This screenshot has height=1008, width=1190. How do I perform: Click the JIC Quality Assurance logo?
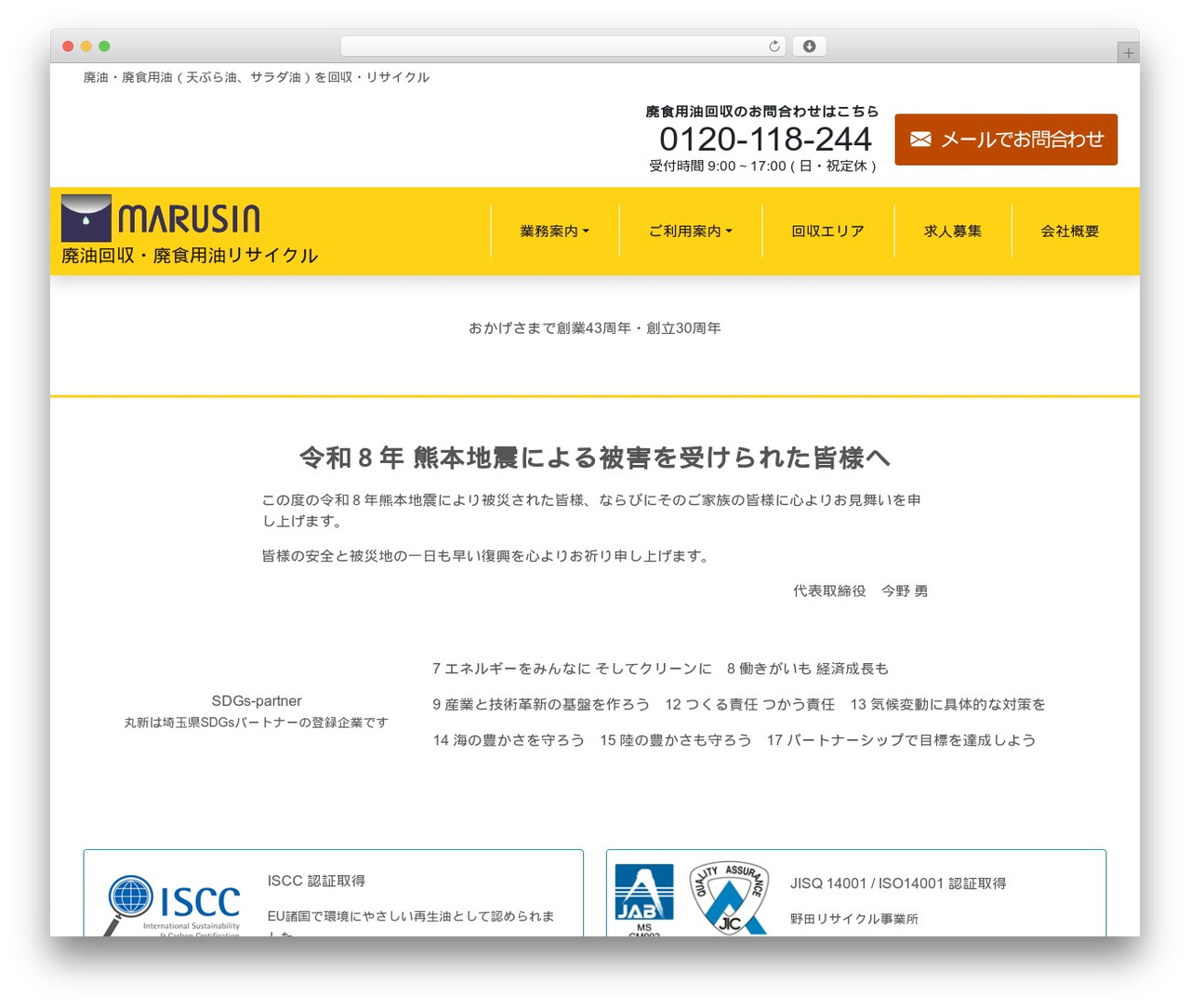731,897
